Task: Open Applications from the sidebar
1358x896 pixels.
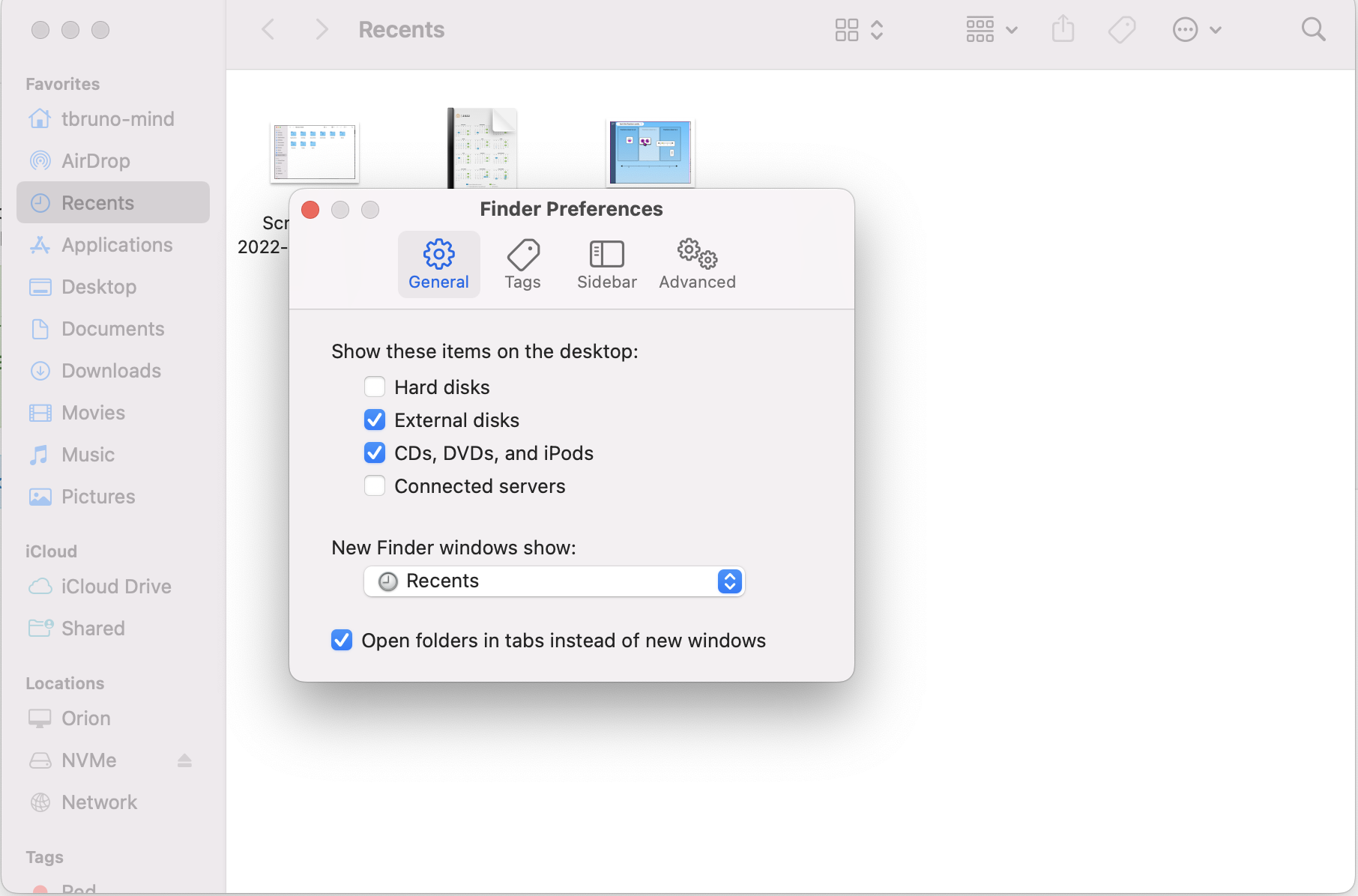Action: [x=113, y=244]
